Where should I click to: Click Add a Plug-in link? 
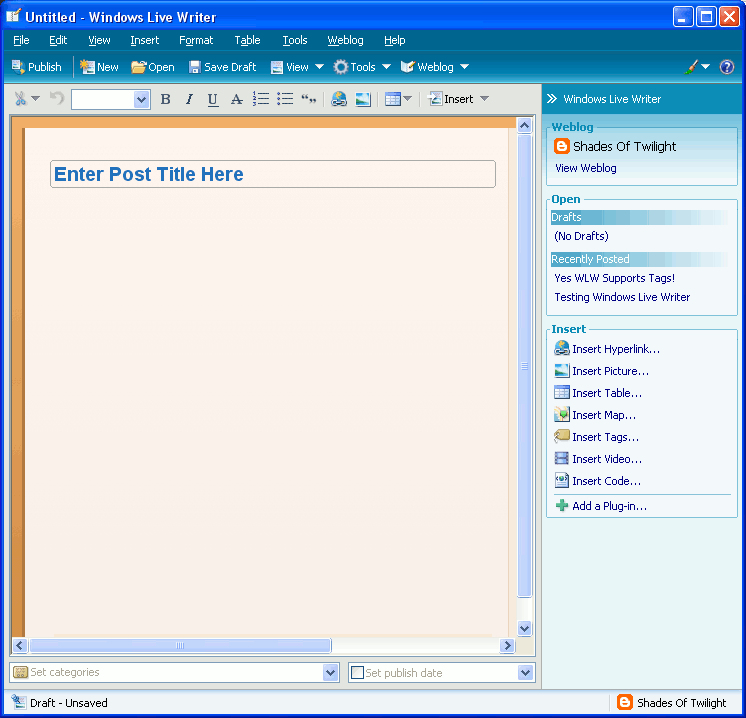click(x=601, y=506)
